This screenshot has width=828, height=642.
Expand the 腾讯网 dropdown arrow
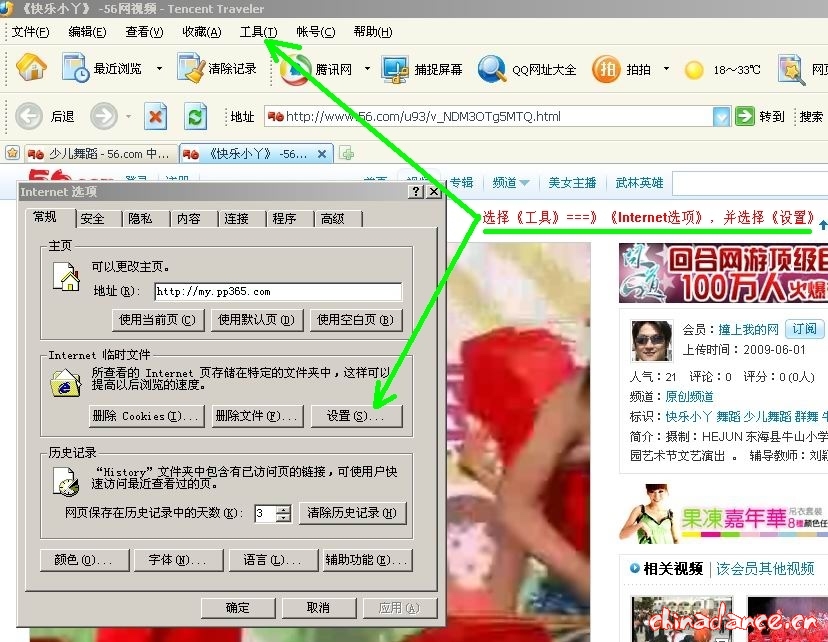pyautogui.click(x=367, y=69)
